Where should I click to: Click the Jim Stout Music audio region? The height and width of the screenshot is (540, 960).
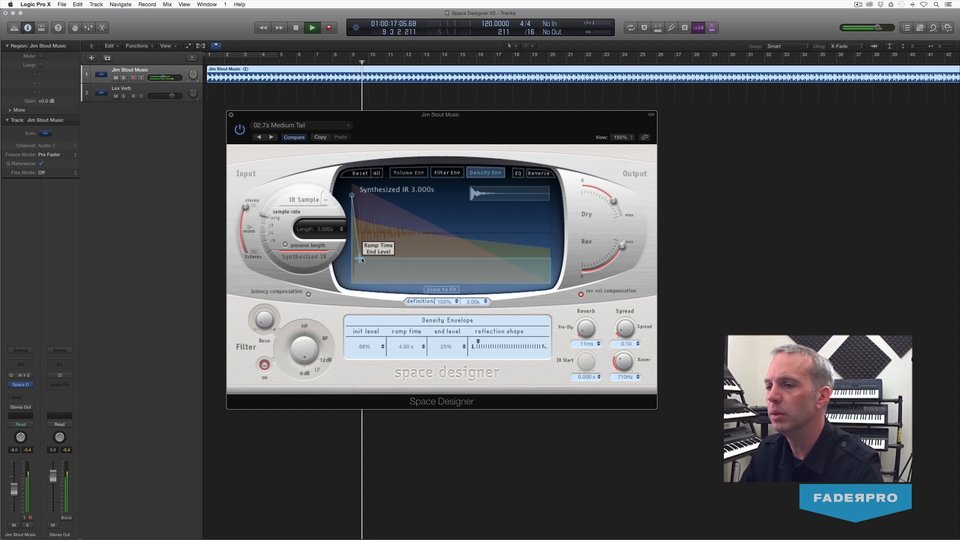click(583, 73)
